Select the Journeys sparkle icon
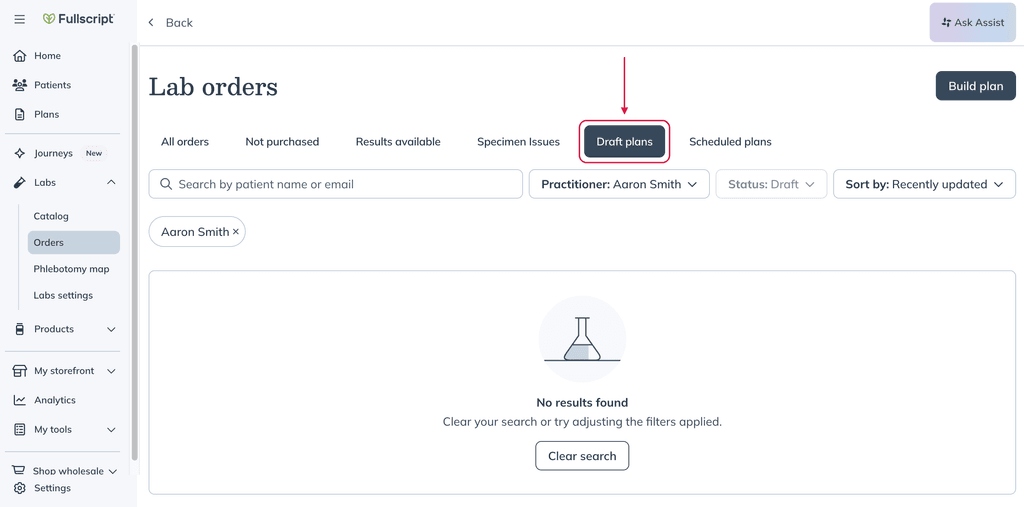The height and width of the screenshot is (507, 1024). click(20, 153)
